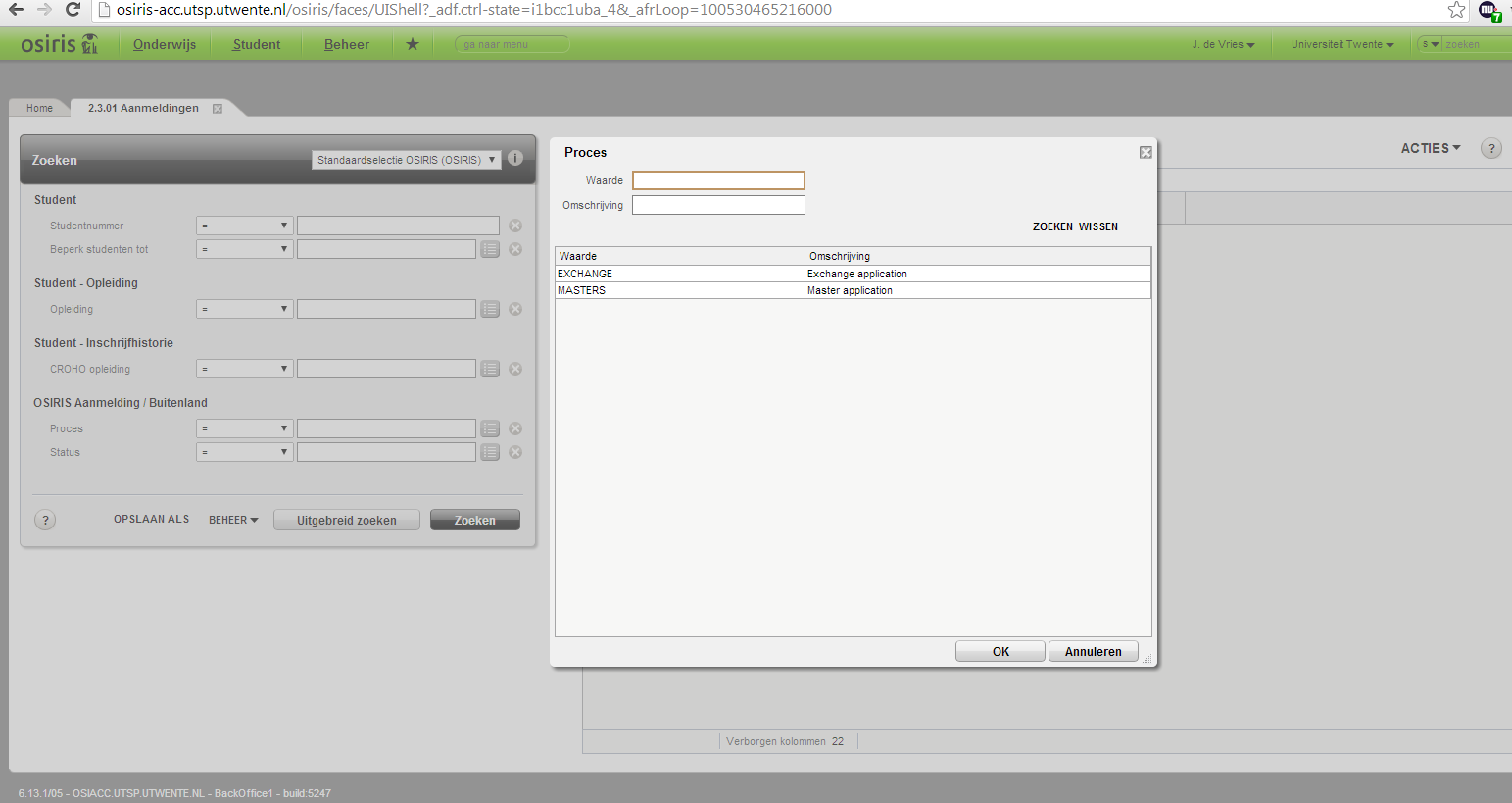
Task: Open list of values for Proces
Action: pos(490,428)
